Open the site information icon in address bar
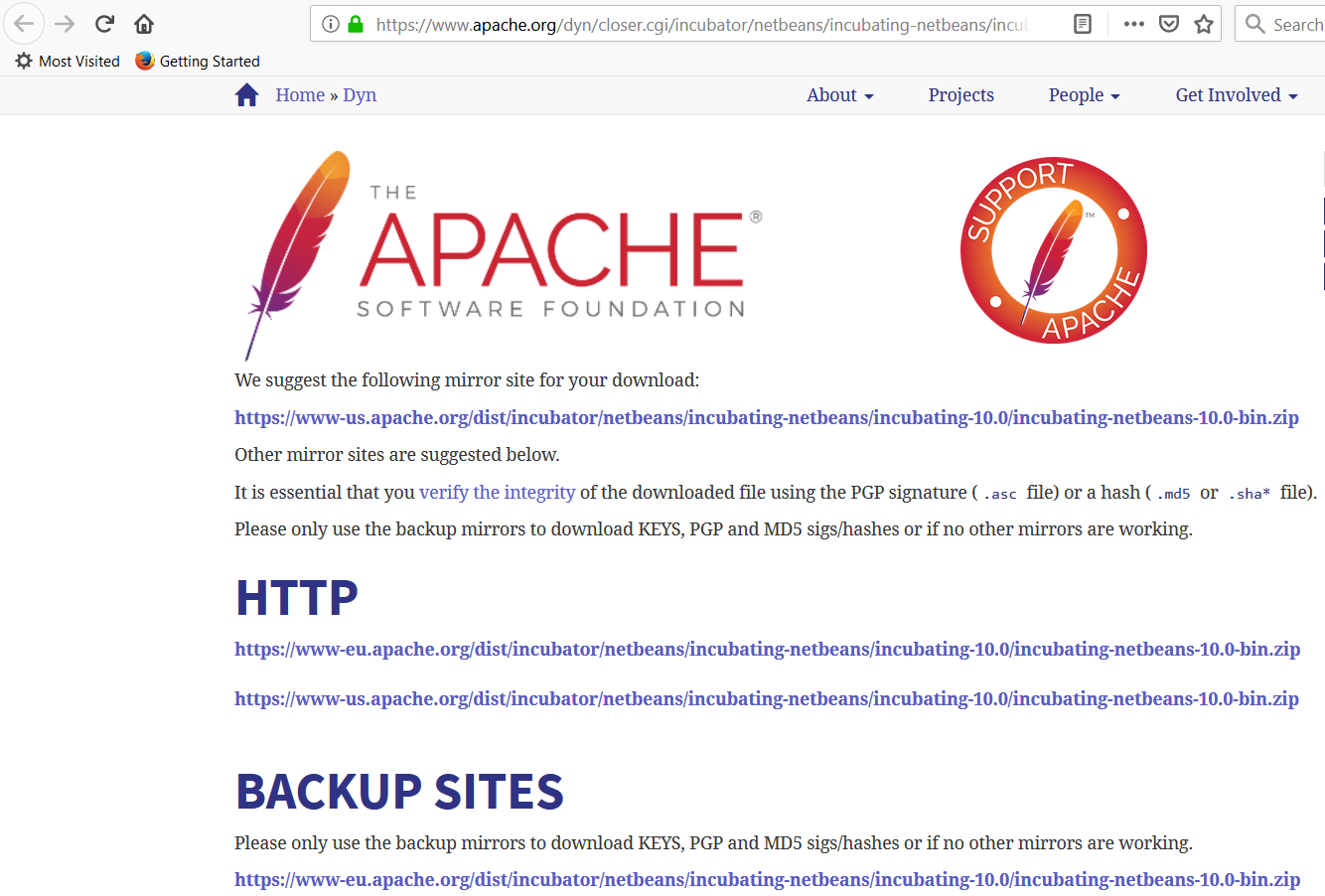Screen dimensions: 1325x896 click(331, 24)
